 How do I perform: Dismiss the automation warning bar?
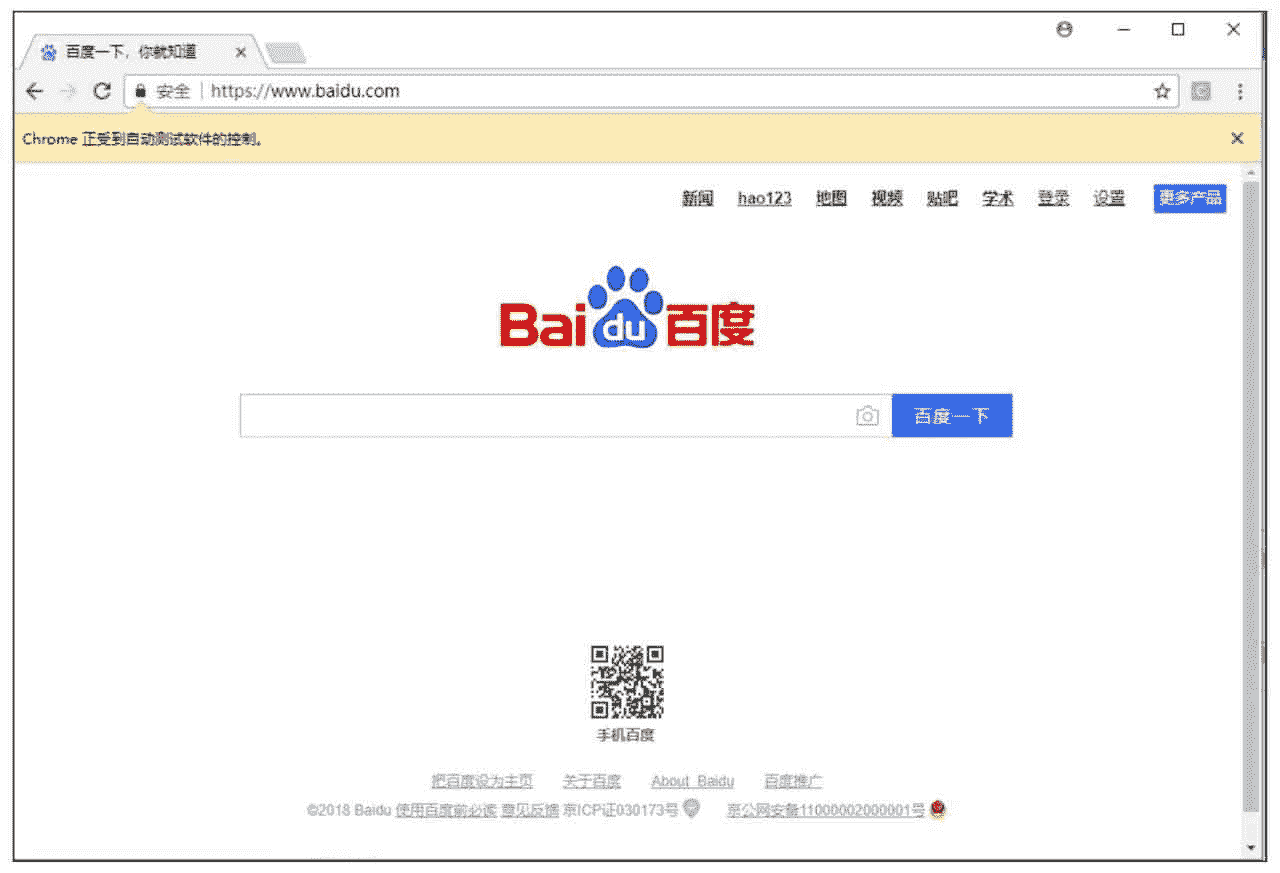coord(1237,139)
